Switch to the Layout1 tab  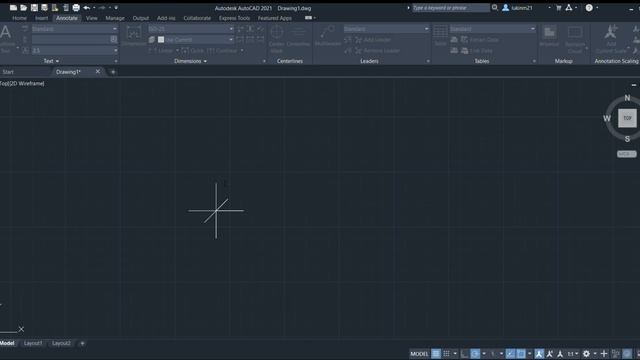[x=33, y=343]
